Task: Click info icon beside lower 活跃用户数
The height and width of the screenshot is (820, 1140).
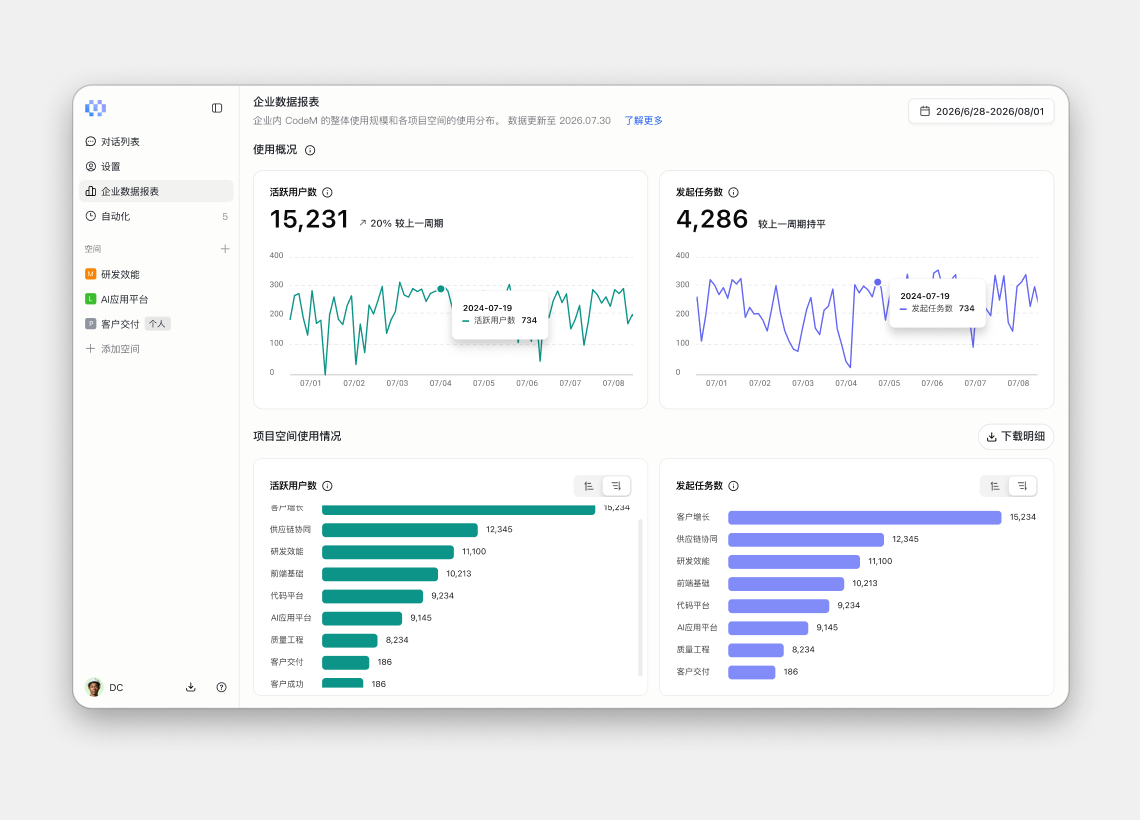Action: pyautogui.click(x=327, y=486)
